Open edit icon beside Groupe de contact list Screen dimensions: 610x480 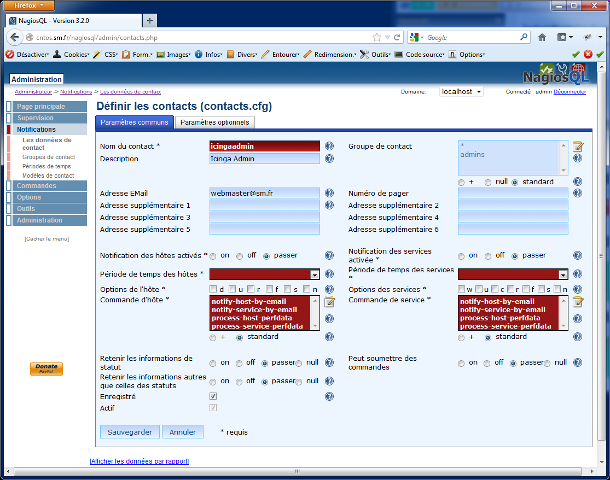tap(578, 146)
